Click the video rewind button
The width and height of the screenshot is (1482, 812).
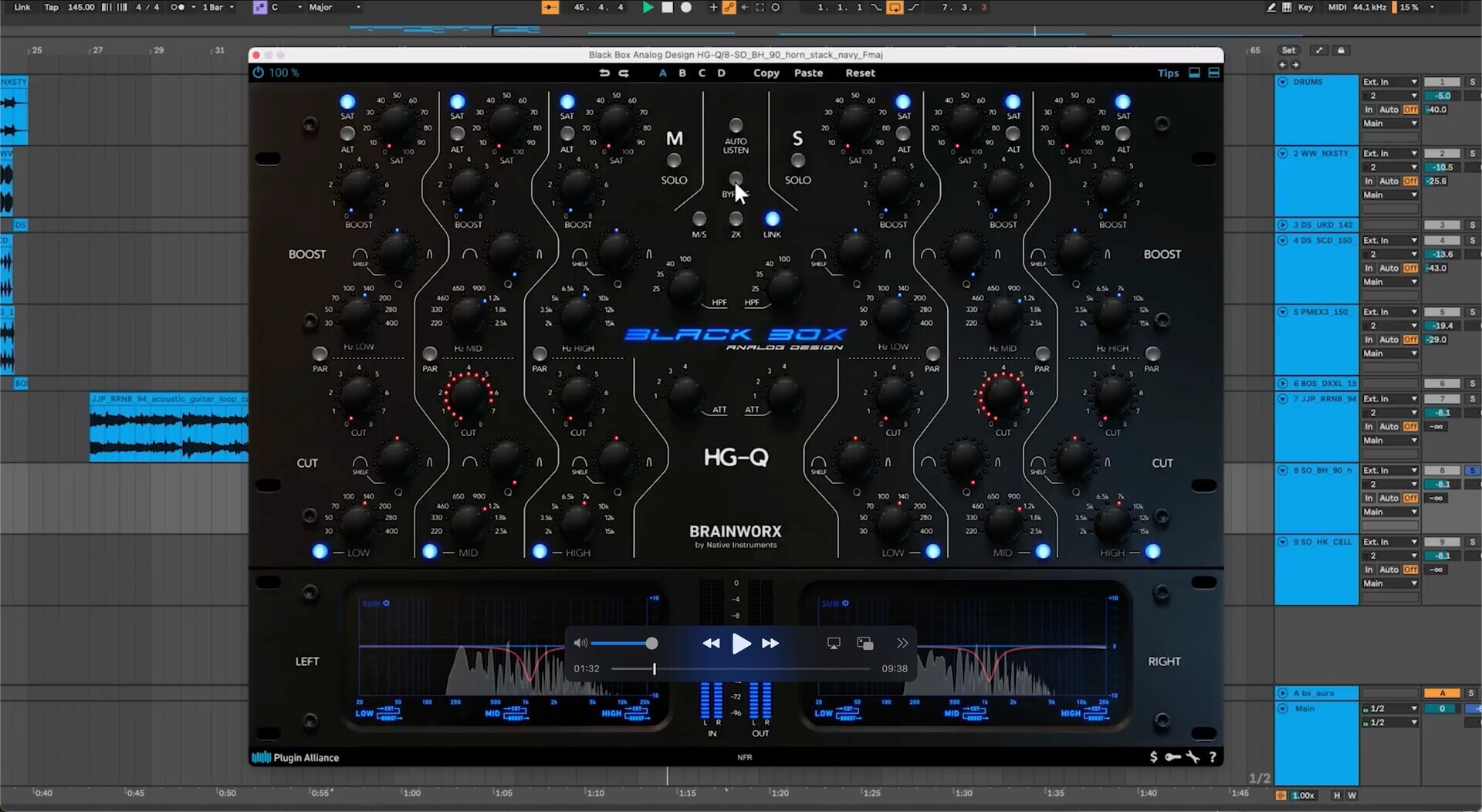[711, 643]
